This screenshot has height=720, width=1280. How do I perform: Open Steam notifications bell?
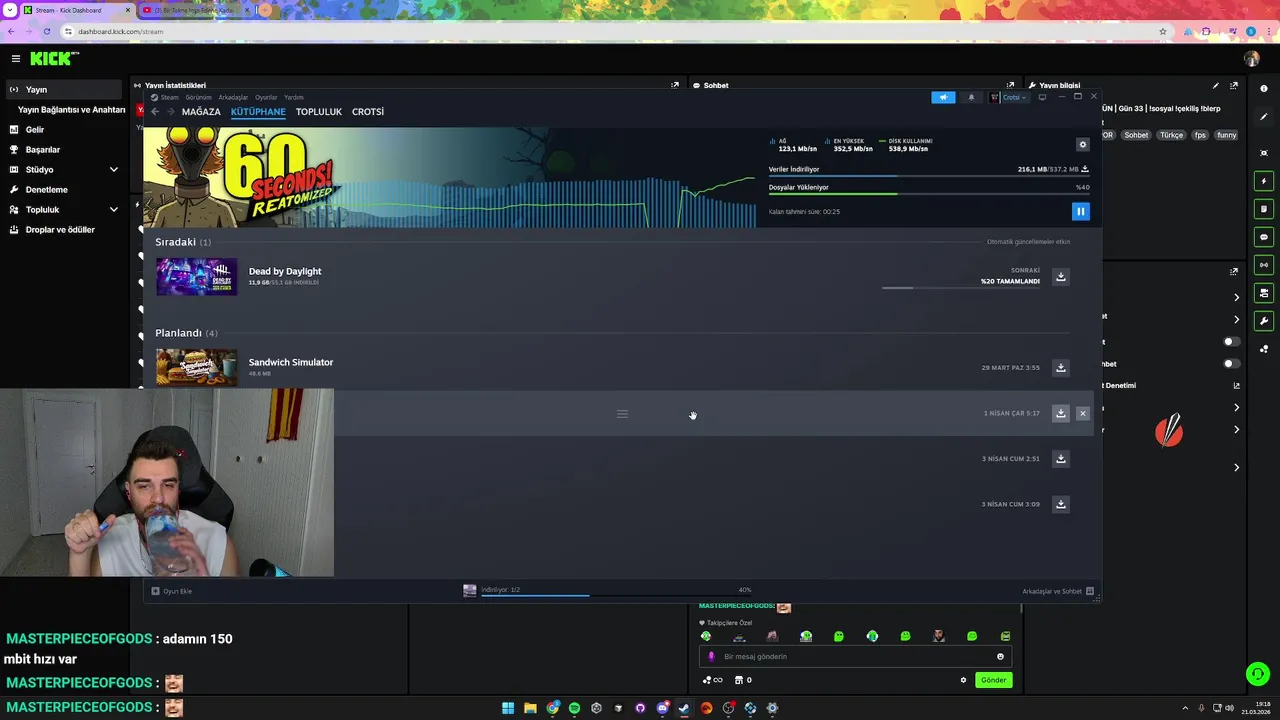click(971, 97)
